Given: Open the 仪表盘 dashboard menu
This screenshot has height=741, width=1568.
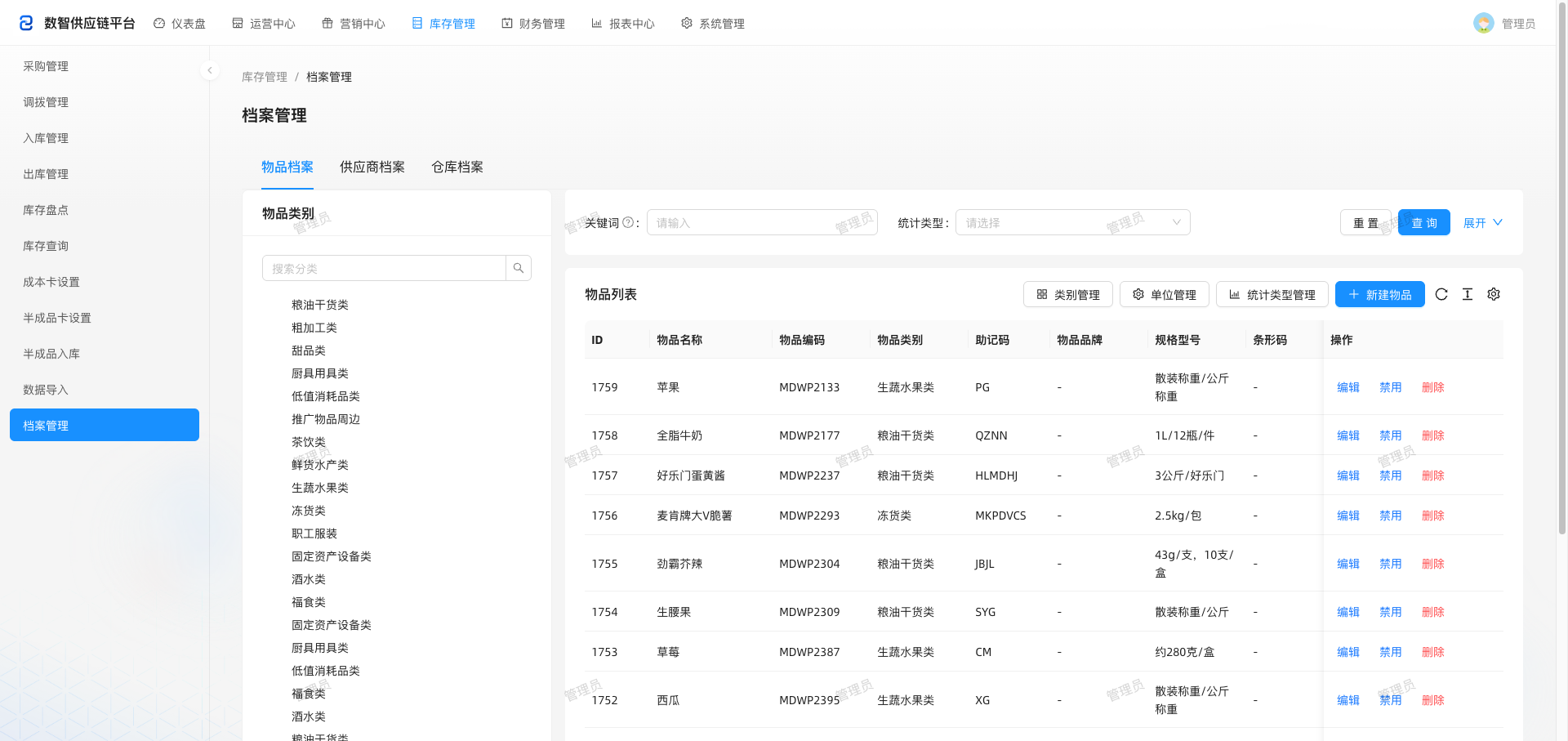Looking at the screenshot, I should click(180, 24).
